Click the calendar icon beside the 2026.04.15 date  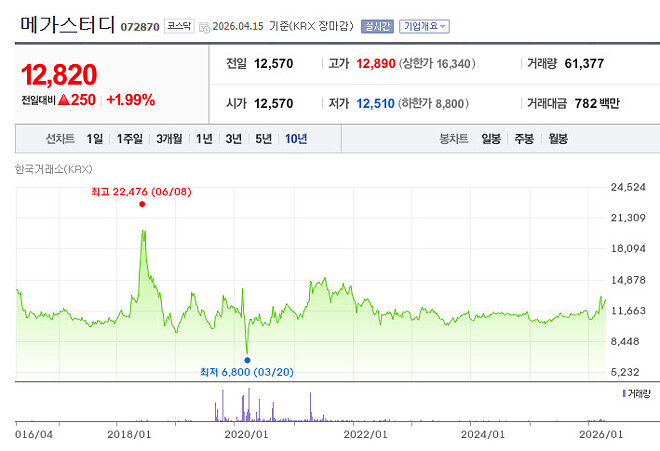tap(205, 28)
